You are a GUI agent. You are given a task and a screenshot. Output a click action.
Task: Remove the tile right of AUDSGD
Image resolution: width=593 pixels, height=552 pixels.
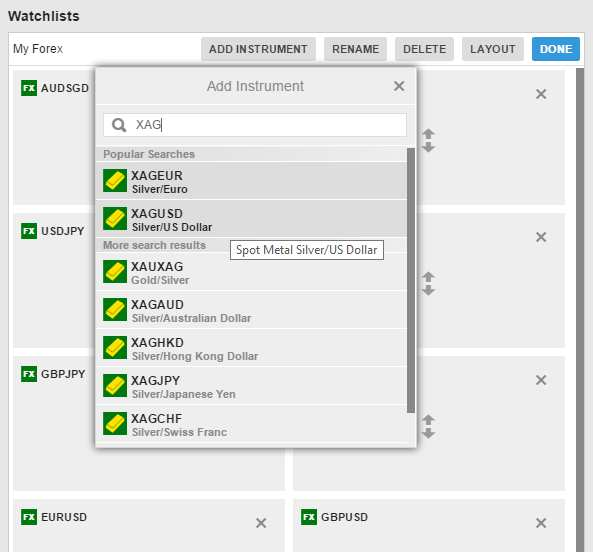pyautogui.click(x=541, y=94)
